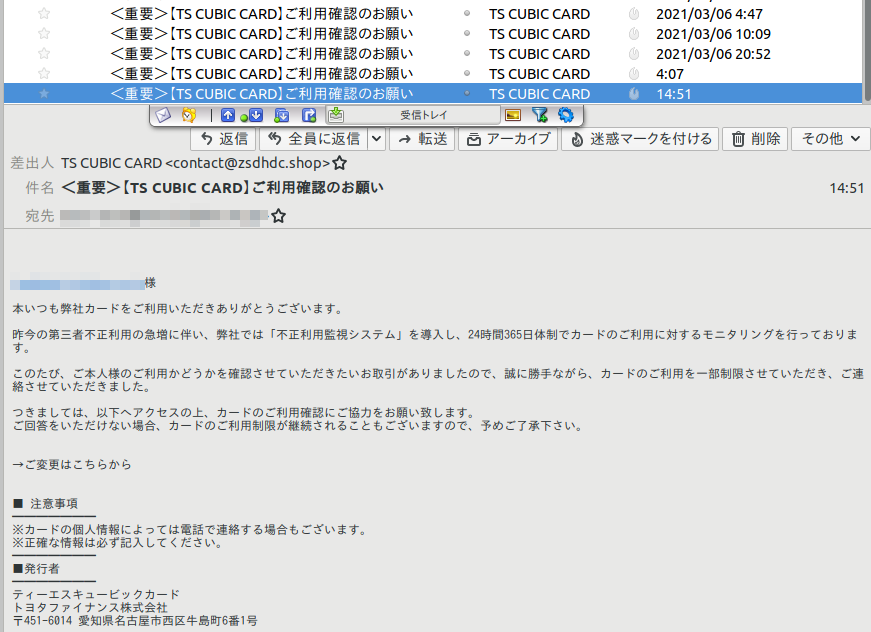Image resolution: width=871 pixels, height=632 pixels.
Task: Click the redirect curved arrow icon
Action: (x=309, y=115)
